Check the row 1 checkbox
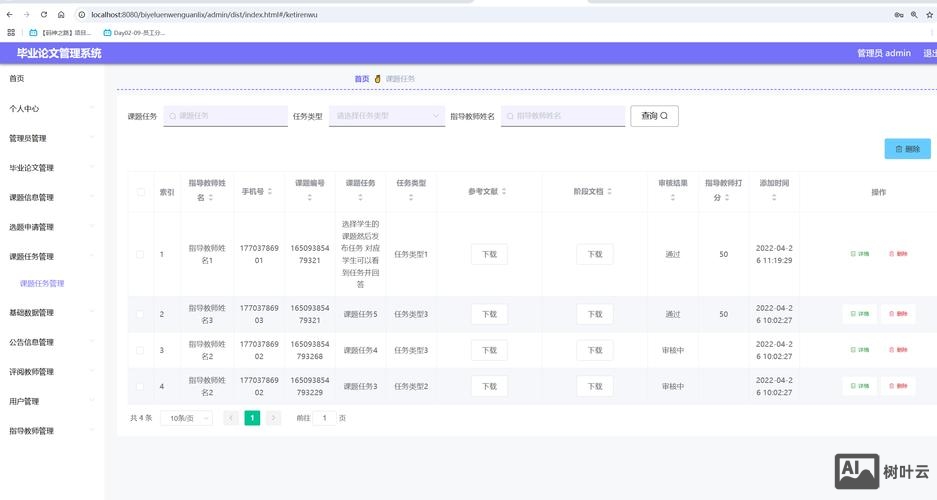The height and width of the screenshot is (500, 937). point(140,254)
